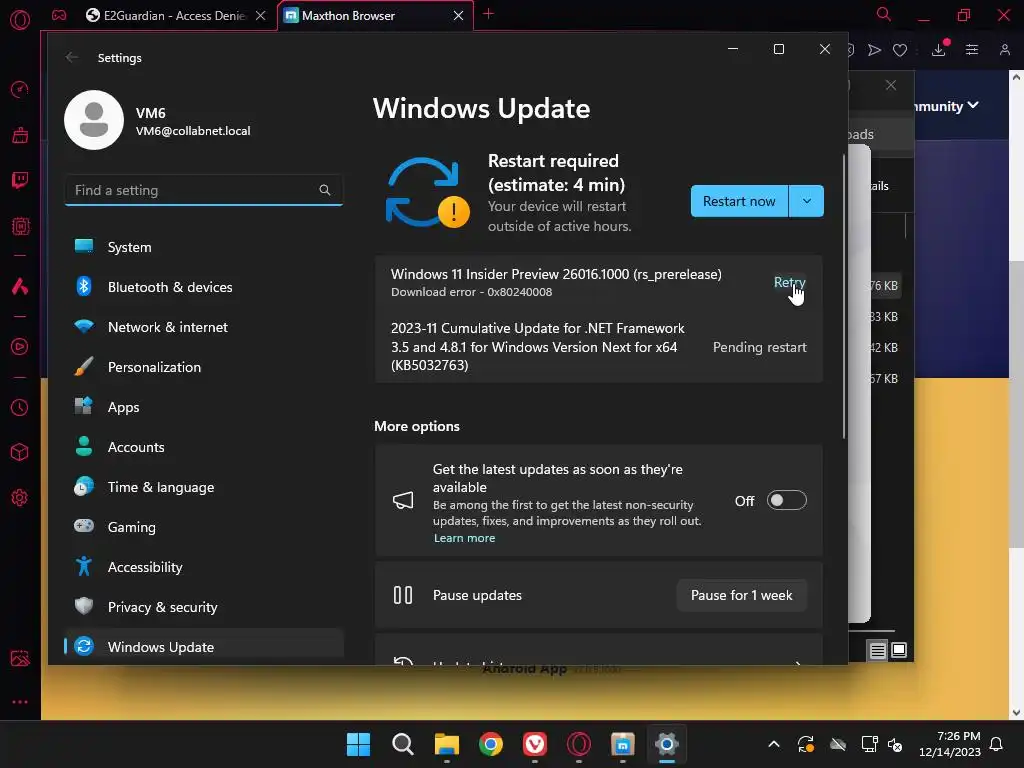Open GX Control speedometer in Opera sidebar
The width and height of the screenshot is (1024, 768).
[x=20, y=89]
